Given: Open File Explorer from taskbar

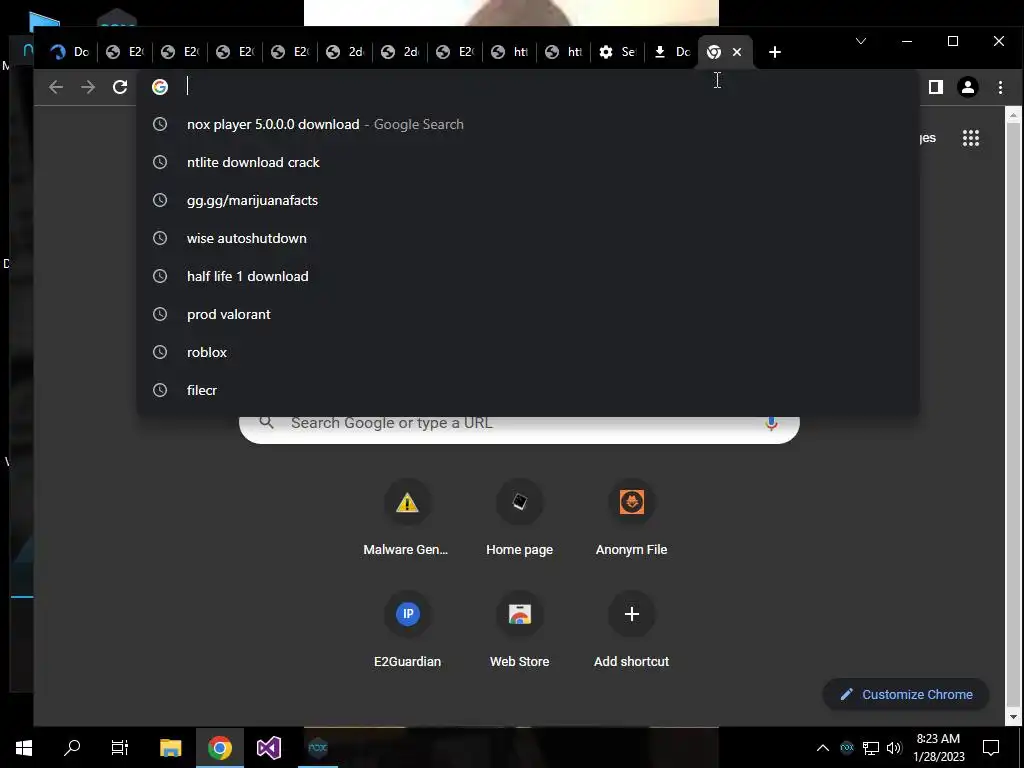Looking at the screenshot, I should (170, 748).
